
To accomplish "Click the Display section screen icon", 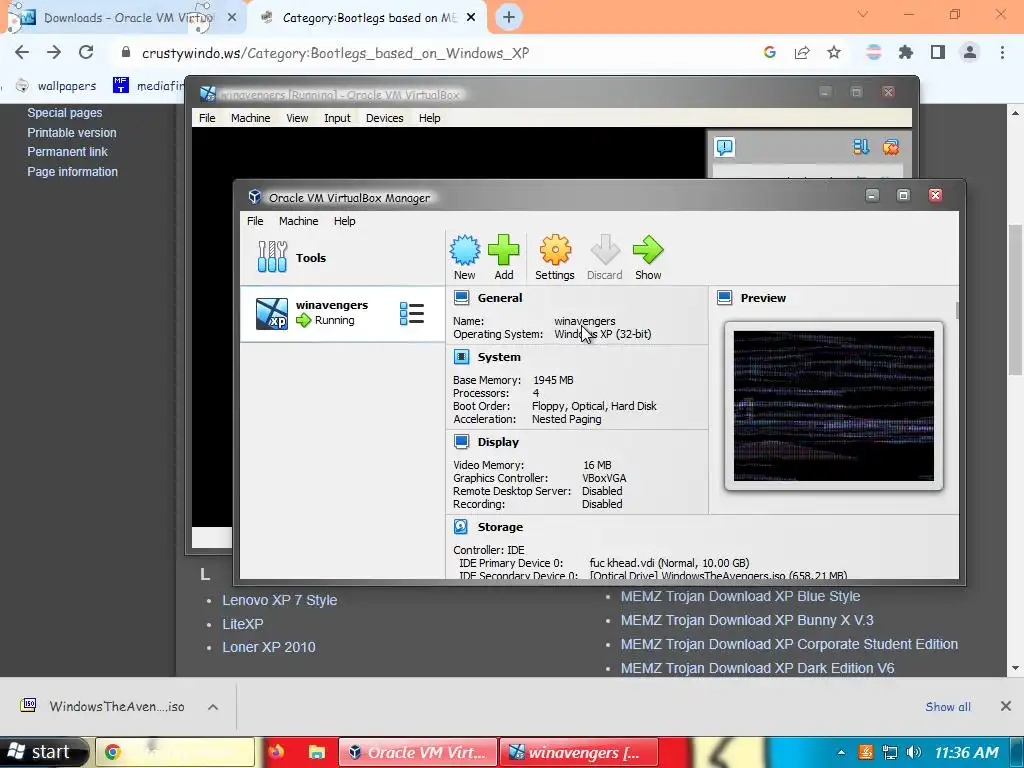I will 462,441.
